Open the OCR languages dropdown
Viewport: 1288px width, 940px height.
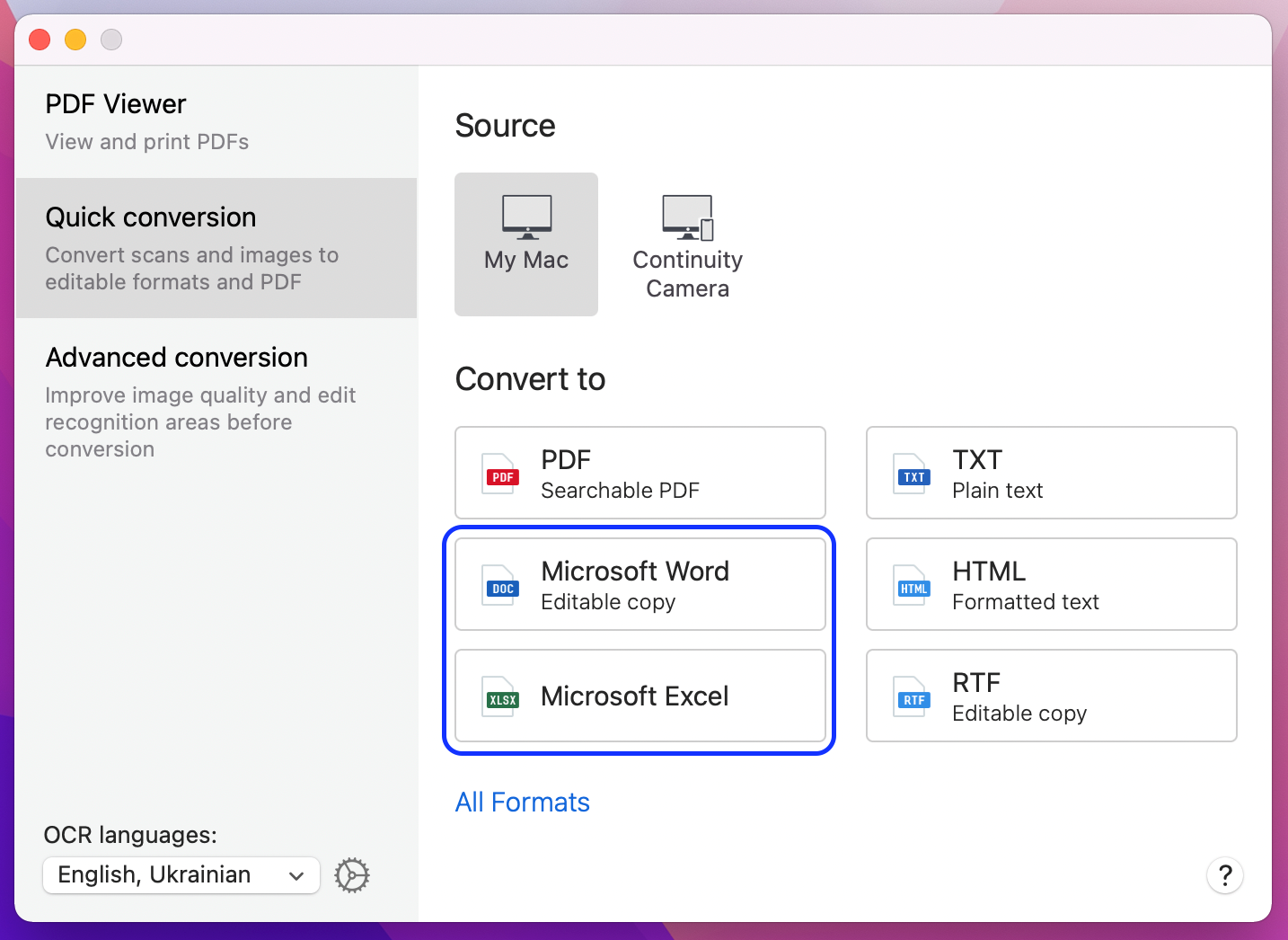(181, 875)
